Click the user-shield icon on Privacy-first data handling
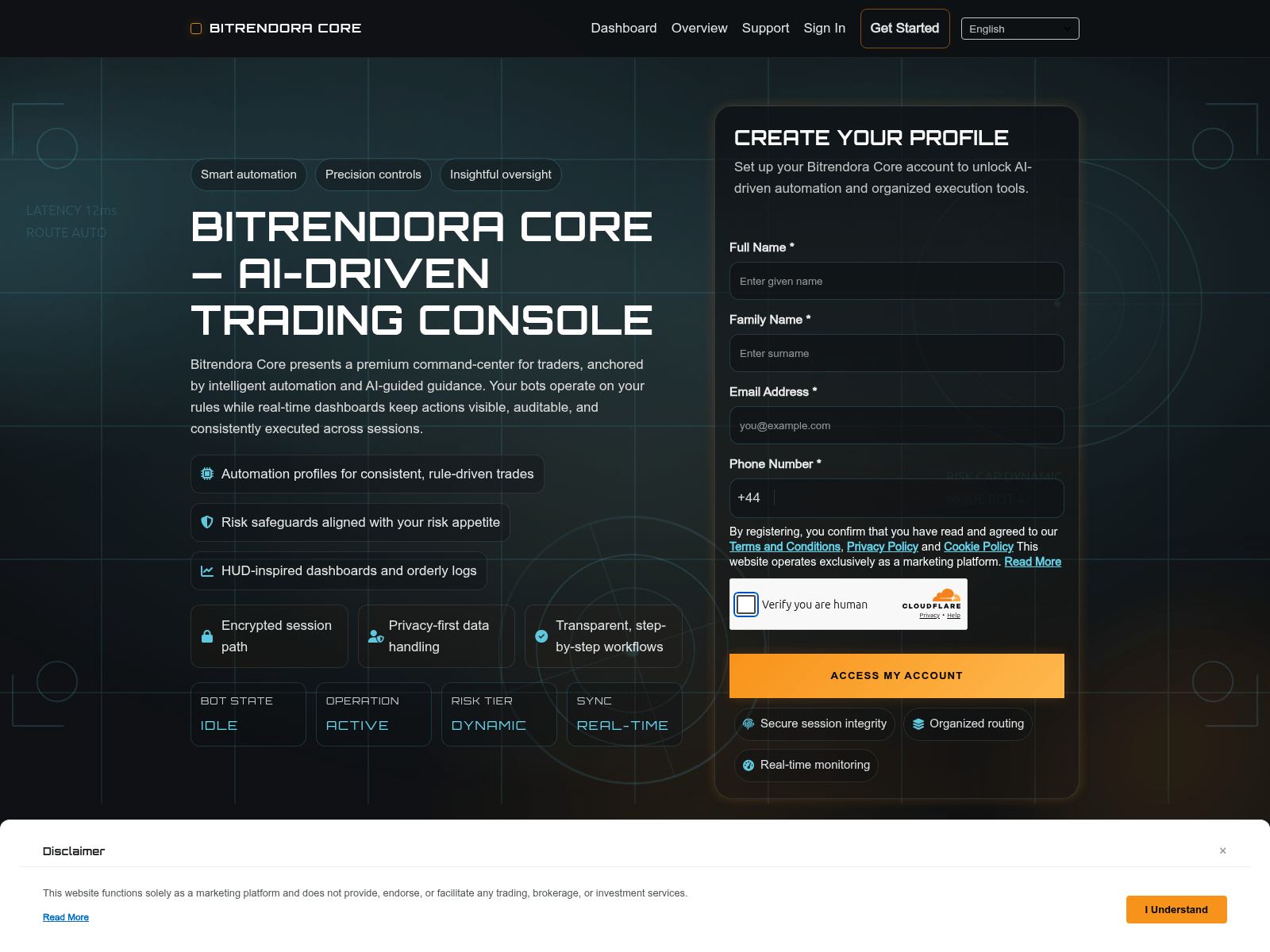The height and width of the screenshot is (952, 1270). (x=376, y=636)
